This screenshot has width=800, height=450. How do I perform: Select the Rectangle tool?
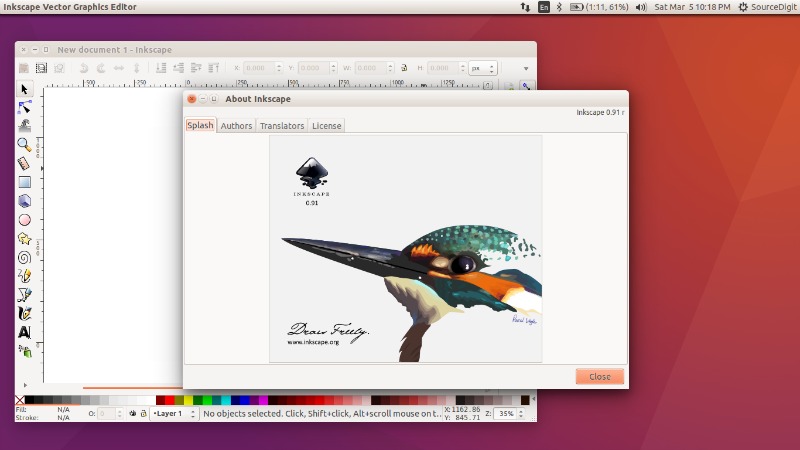(x=24, y=182)
